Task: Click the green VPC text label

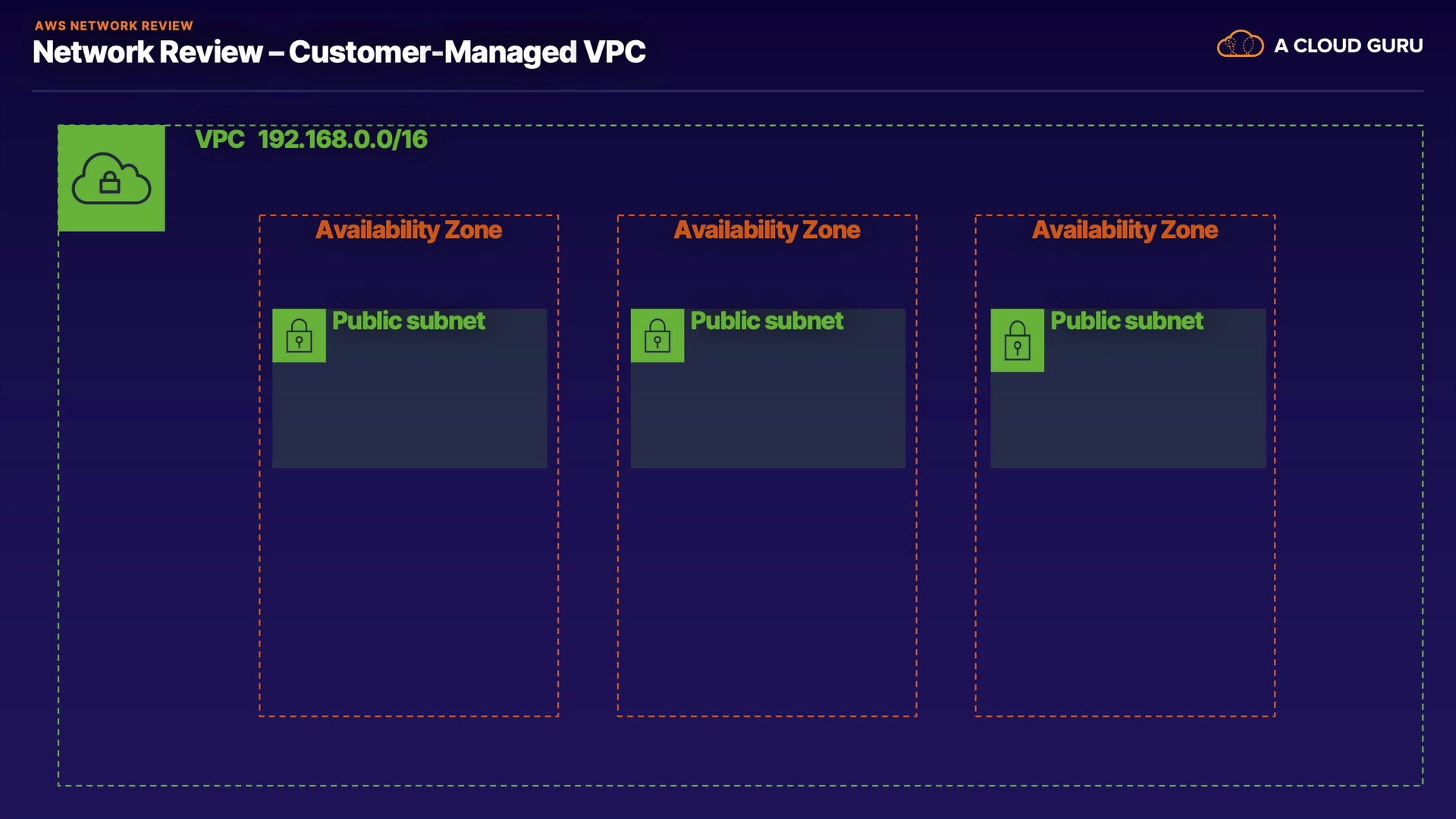Action: click(x=219, y=140)
